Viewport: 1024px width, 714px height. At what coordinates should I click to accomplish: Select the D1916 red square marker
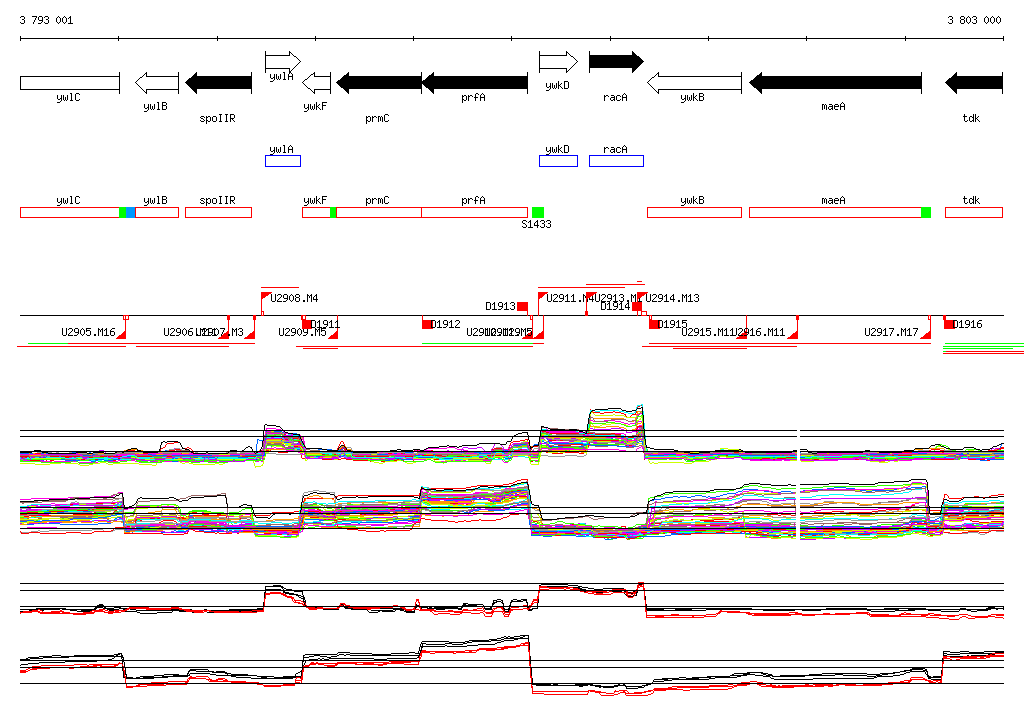point(949,324)
